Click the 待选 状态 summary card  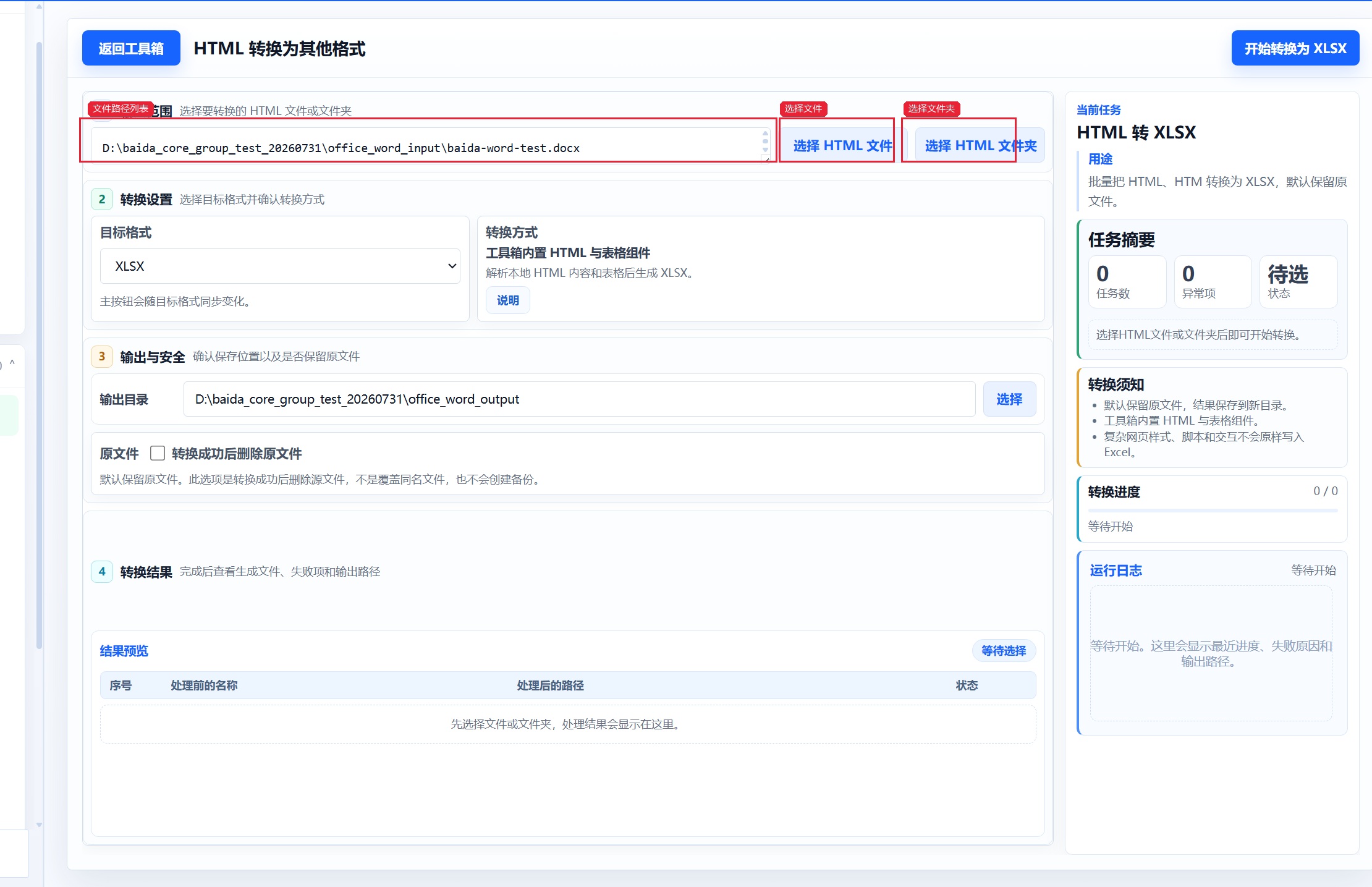click(x=1298, y=282)
